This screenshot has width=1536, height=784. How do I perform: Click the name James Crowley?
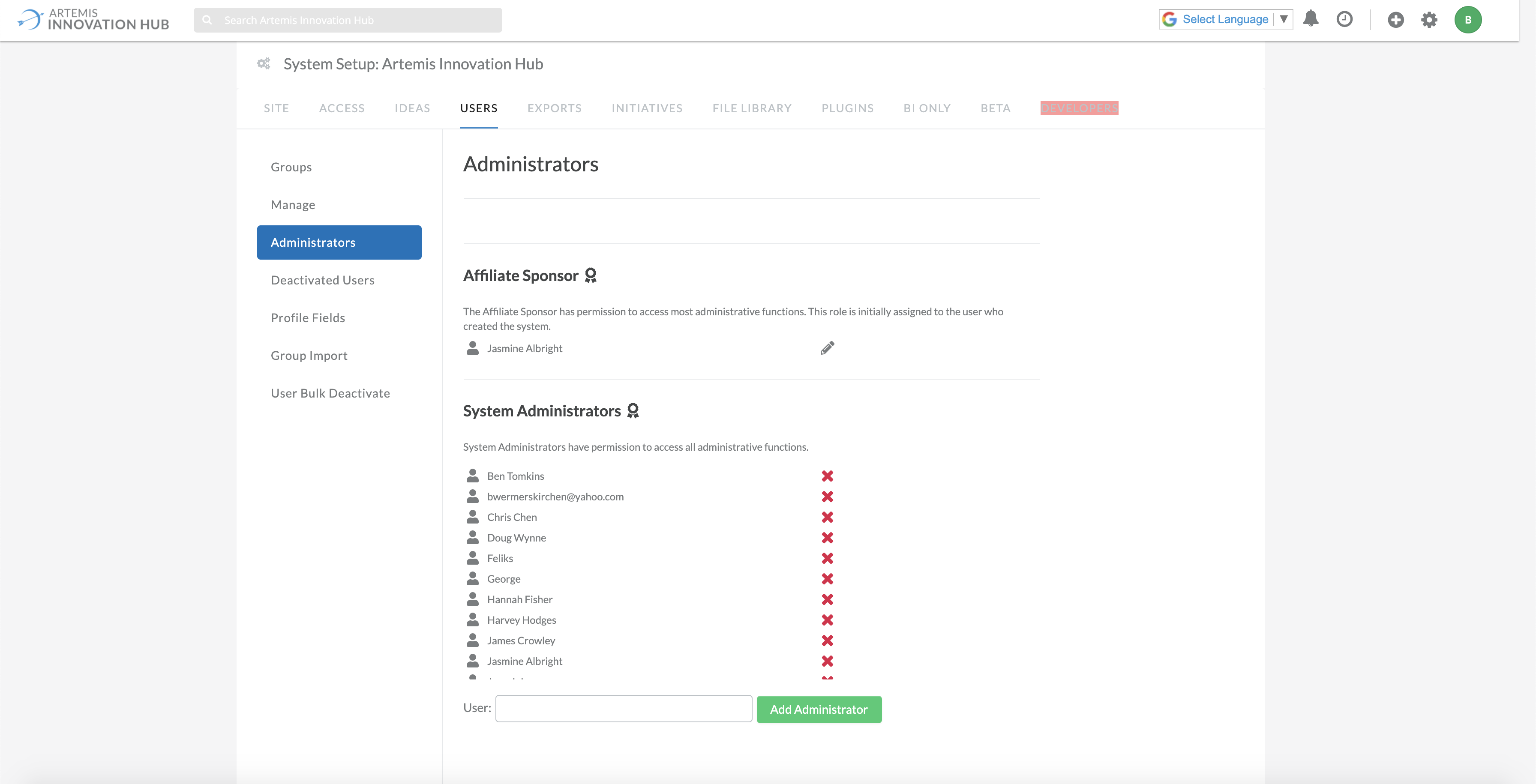click(521, 640)
